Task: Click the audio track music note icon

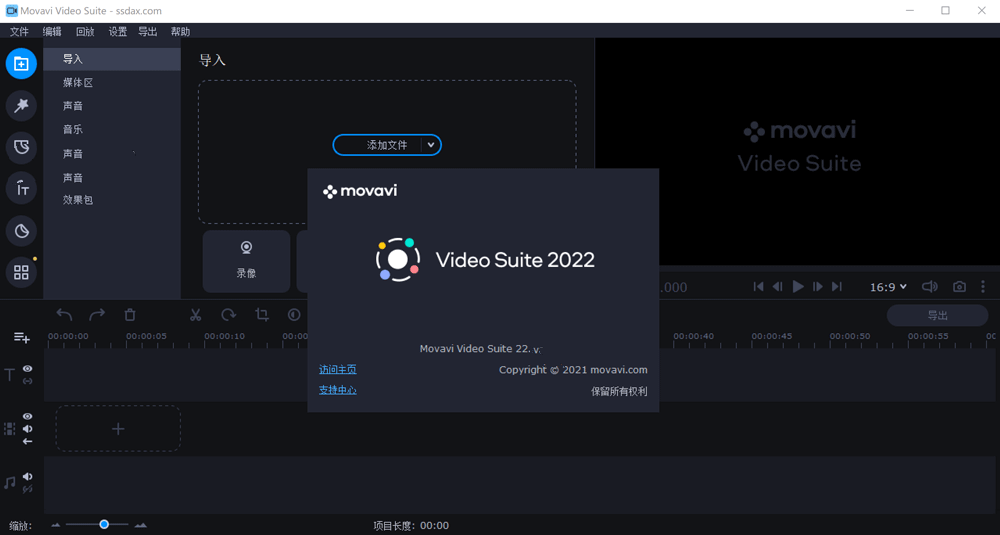Action: click(x=9, y=483)
